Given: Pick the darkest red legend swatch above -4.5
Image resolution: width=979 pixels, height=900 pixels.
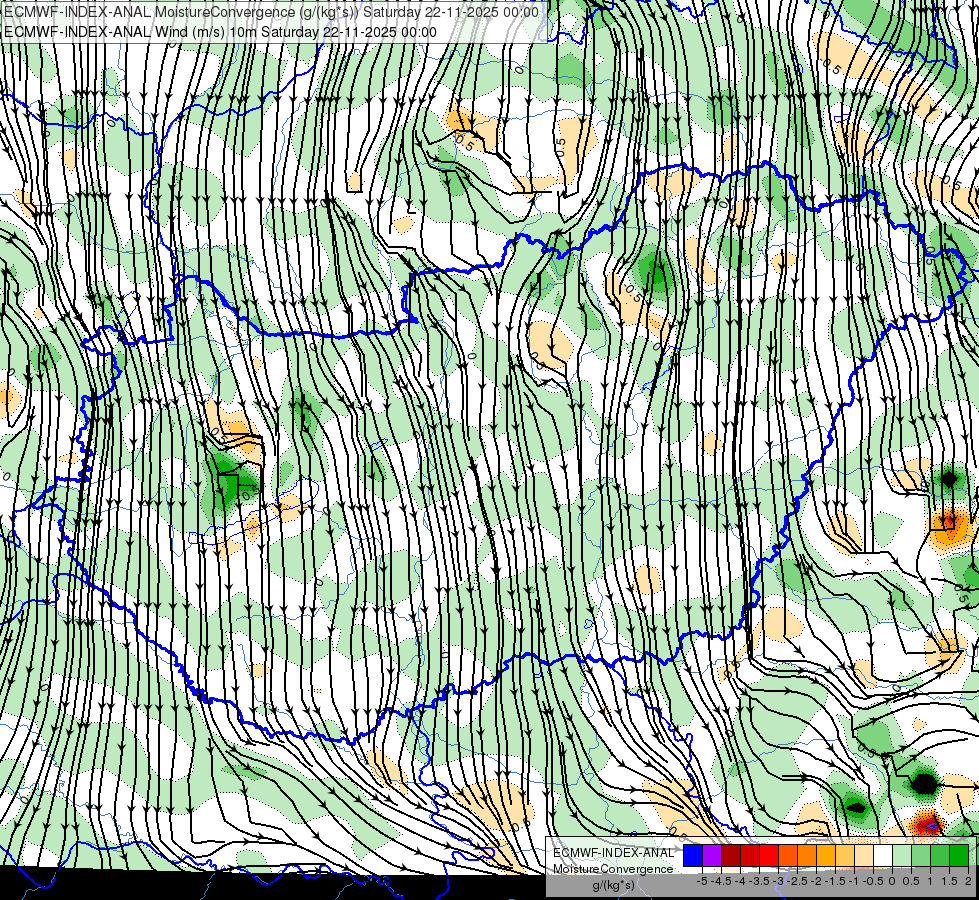Looking at the screenshot, I should point(731,856).
